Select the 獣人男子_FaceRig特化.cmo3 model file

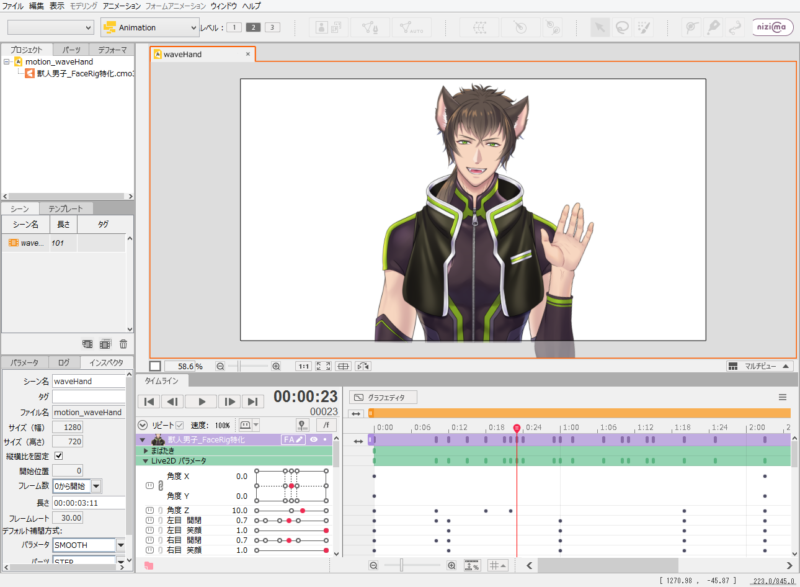(80, 73)
